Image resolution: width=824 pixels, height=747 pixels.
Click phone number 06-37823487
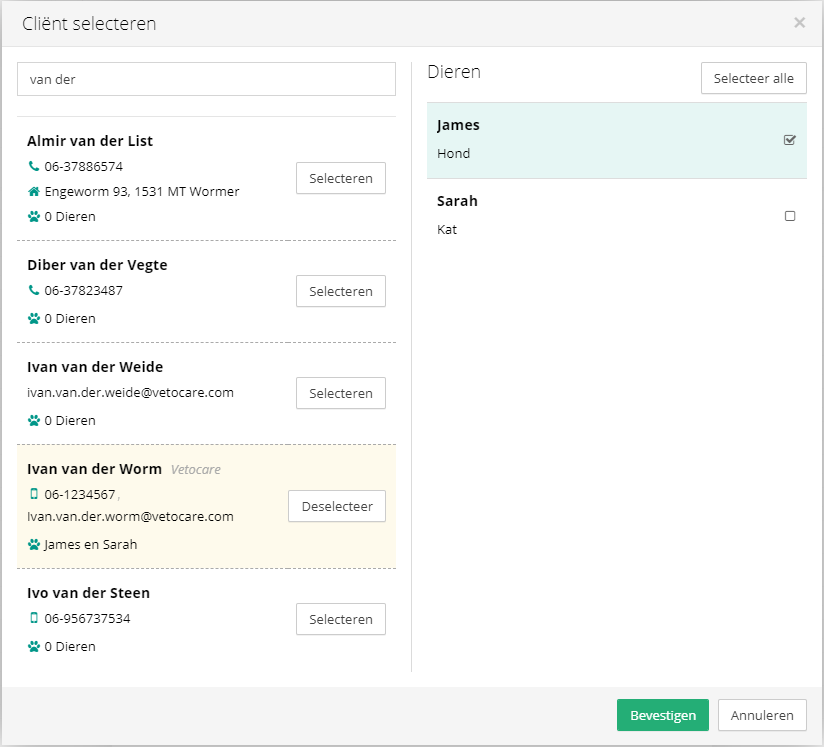(84, 291)
